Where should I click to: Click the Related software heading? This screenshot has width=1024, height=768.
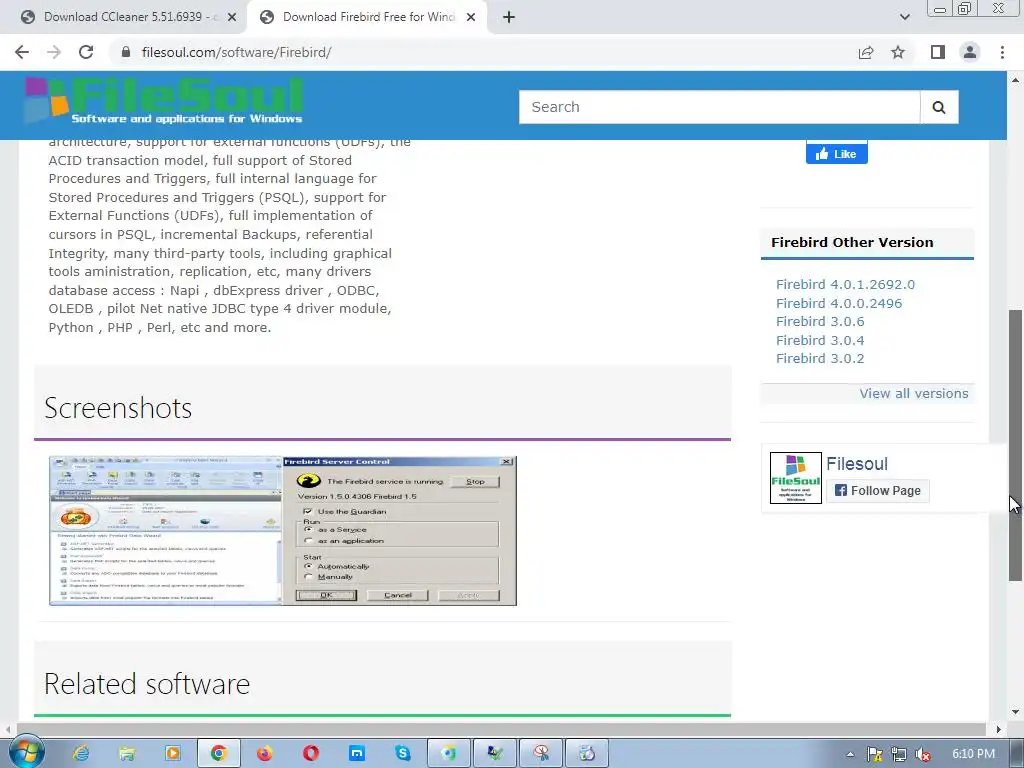[x=147, y=684]
